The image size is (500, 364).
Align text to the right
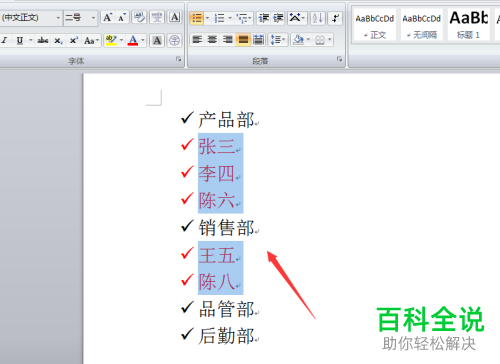pyautogui.click(x=227, y=40)
